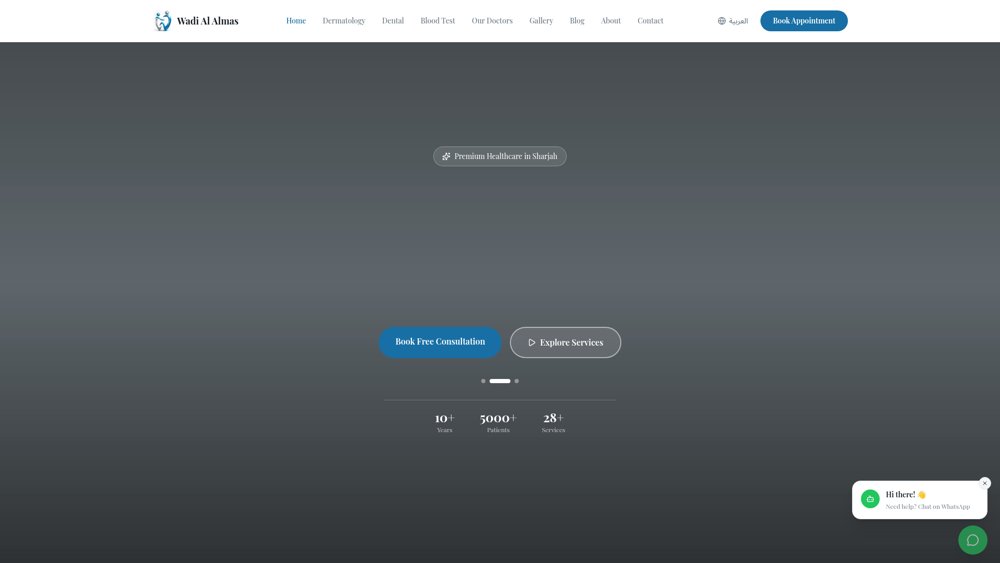The width and height of the screenshot is (1000, 563).
Task: Open the Dental menu item
Action: pyautogui.click(x=393, y=21)
